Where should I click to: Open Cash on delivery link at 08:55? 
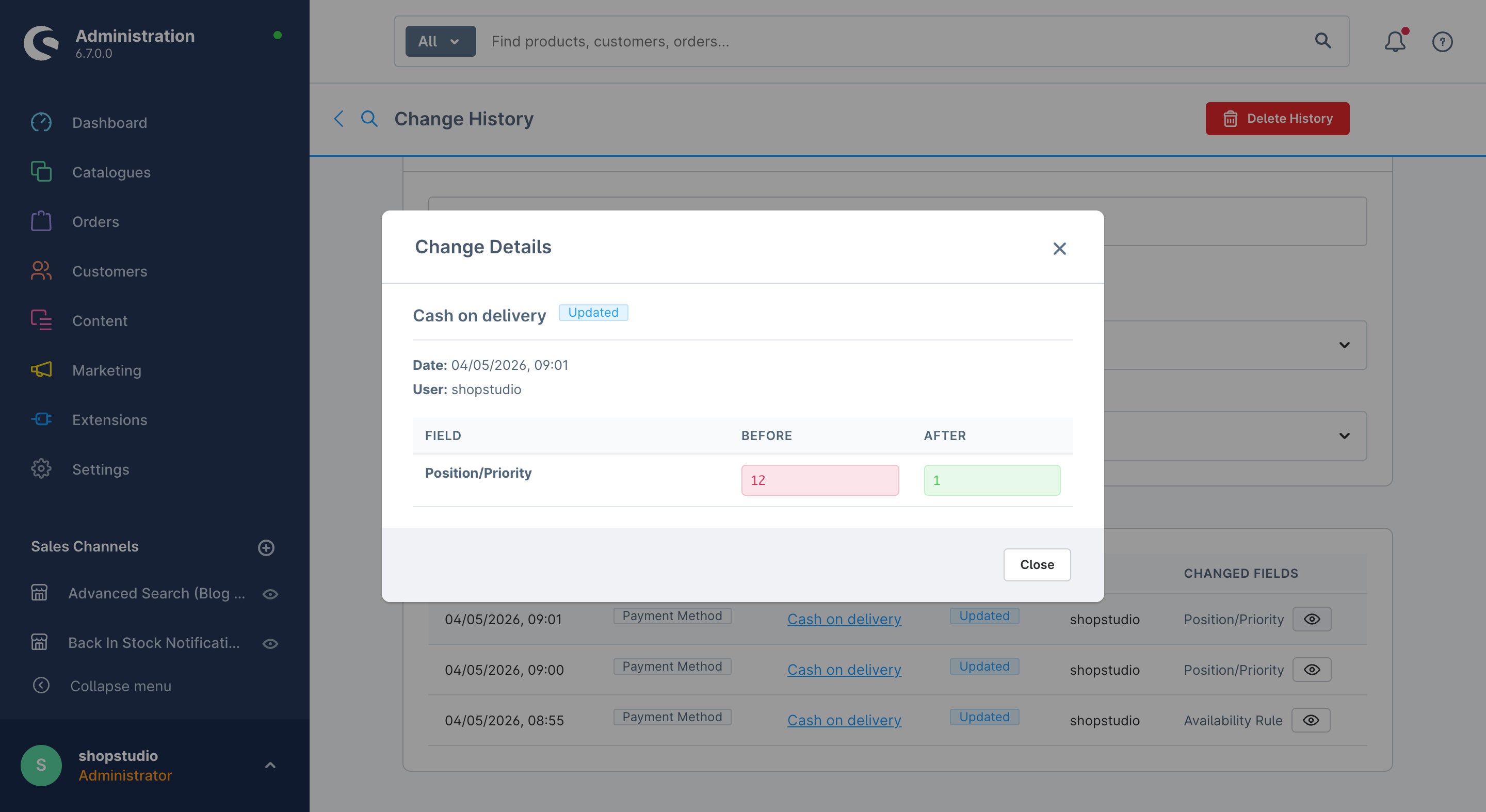click(844, 720)
